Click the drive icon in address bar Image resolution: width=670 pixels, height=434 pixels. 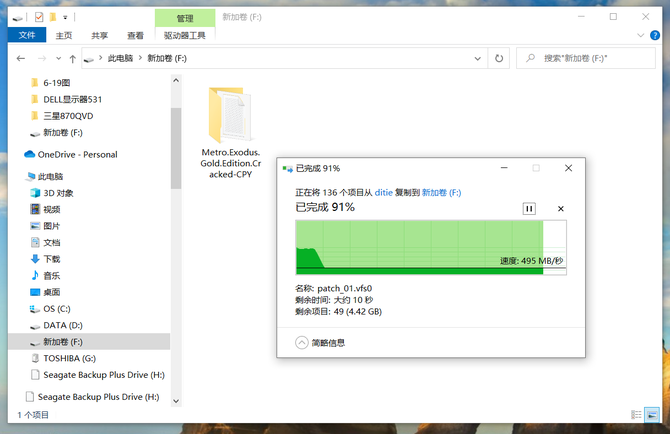point(88,59)
